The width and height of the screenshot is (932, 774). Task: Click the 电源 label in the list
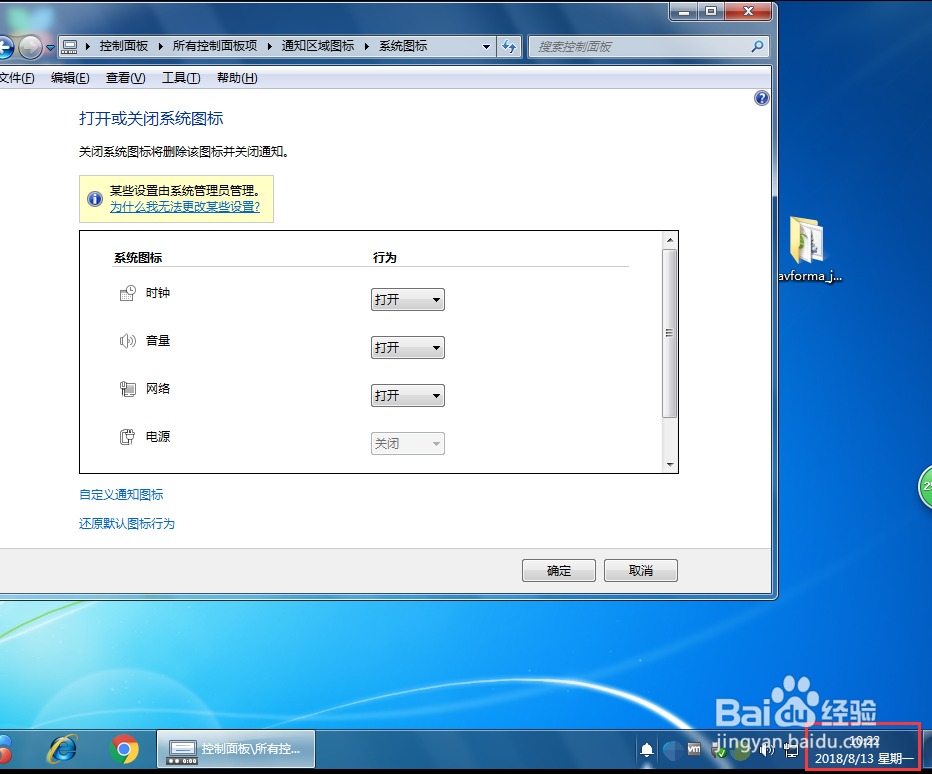point(158,437)
